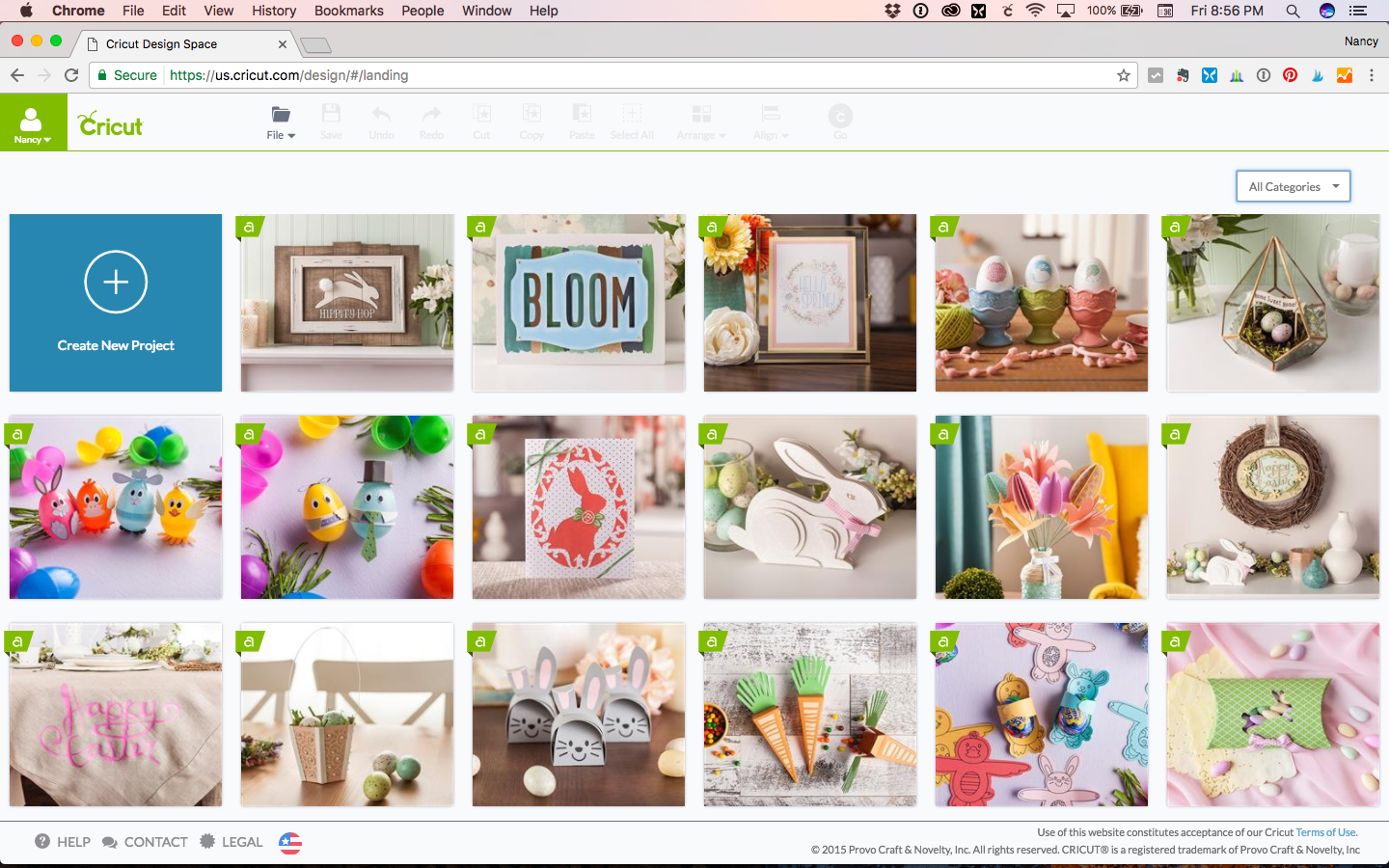Open the All Categories dropdown
The height and width of the screenshot is (868, 1389).
(x=1293, y=186)
